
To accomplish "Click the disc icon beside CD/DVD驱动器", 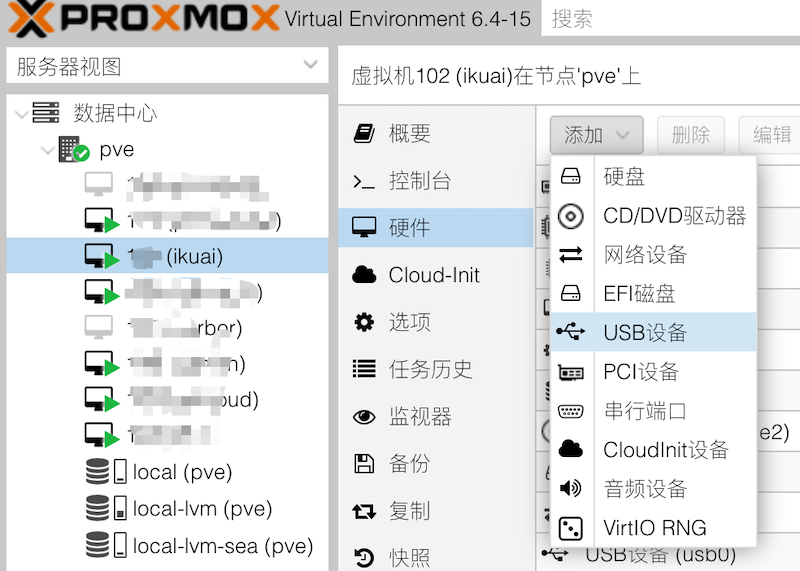I will click(570, 216).
